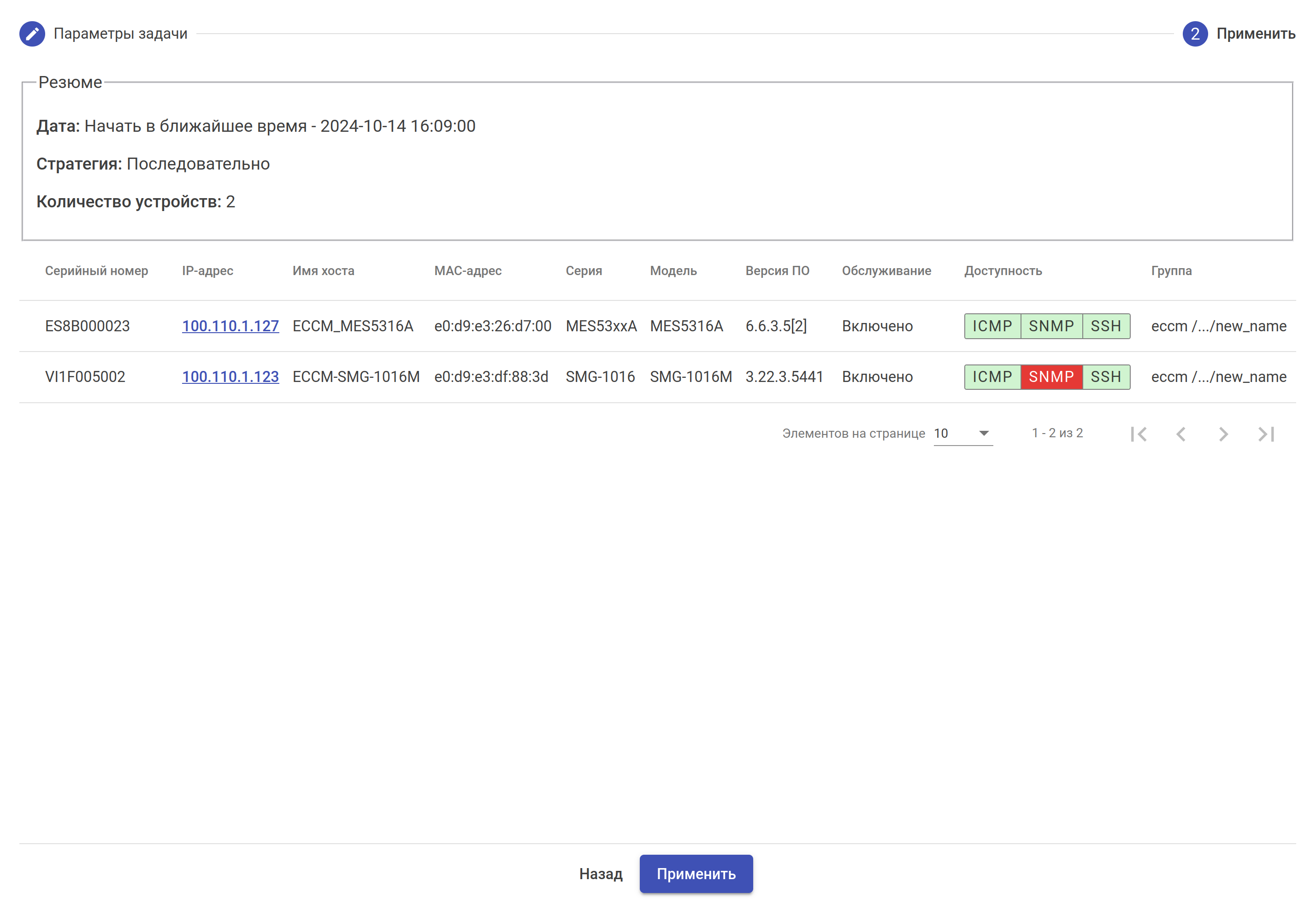Click red SNMP badge for SMG-1016M
Image resolution: width=1316 pixels, height=922 pixels.
(1050, 377)
